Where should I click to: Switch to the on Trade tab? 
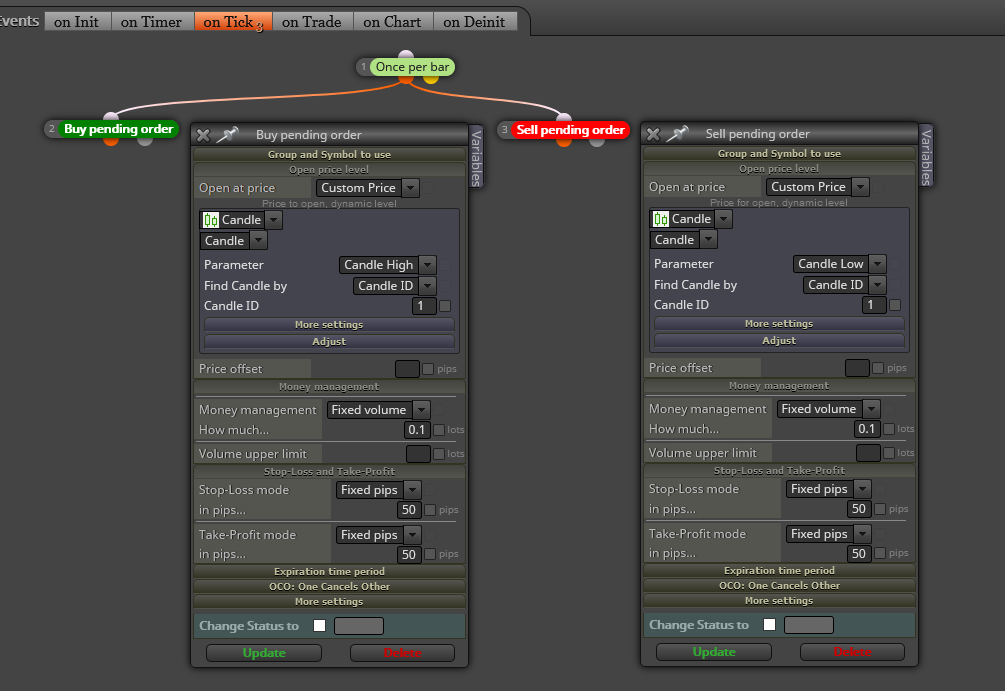[312, 22]
